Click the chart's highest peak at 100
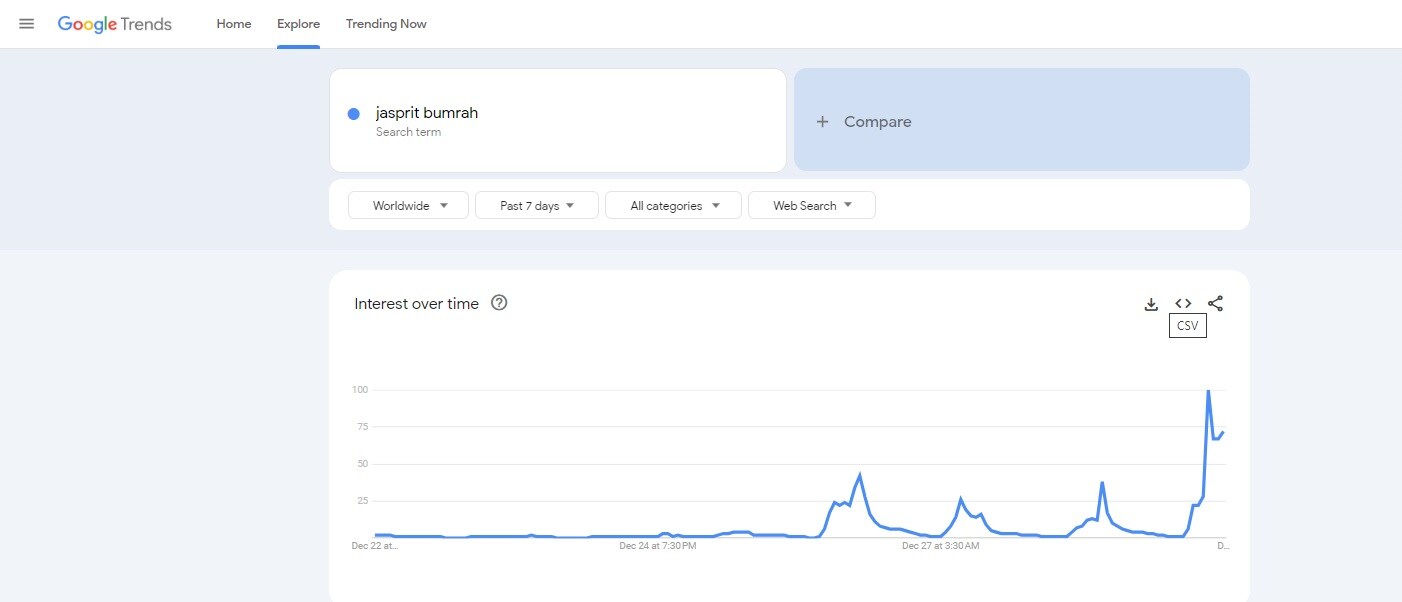1402x602 pixels. [x=1208, y=391]
